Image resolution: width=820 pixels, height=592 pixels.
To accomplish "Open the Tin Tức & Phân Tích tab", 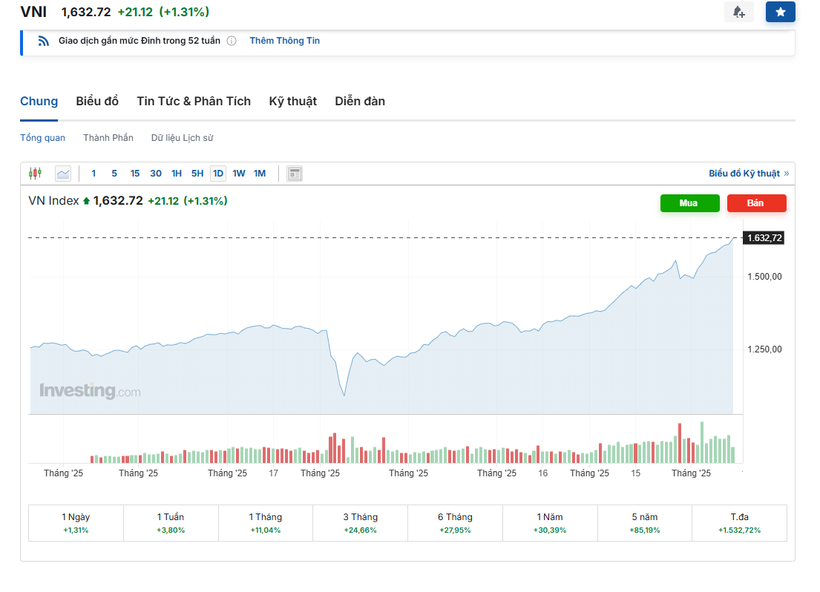I will (193, 101).
